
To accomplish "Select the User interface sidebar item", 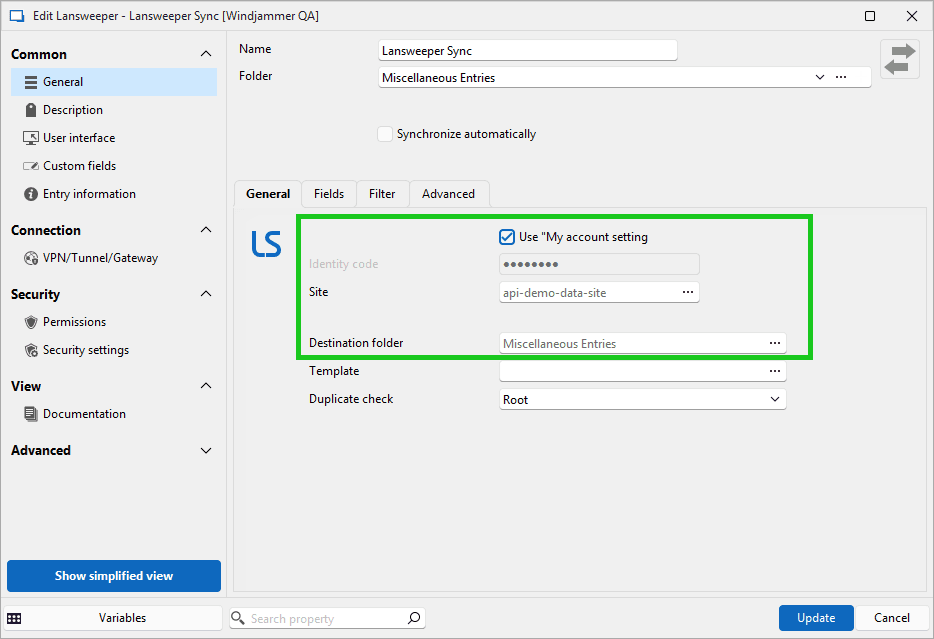I will [79, 137].
